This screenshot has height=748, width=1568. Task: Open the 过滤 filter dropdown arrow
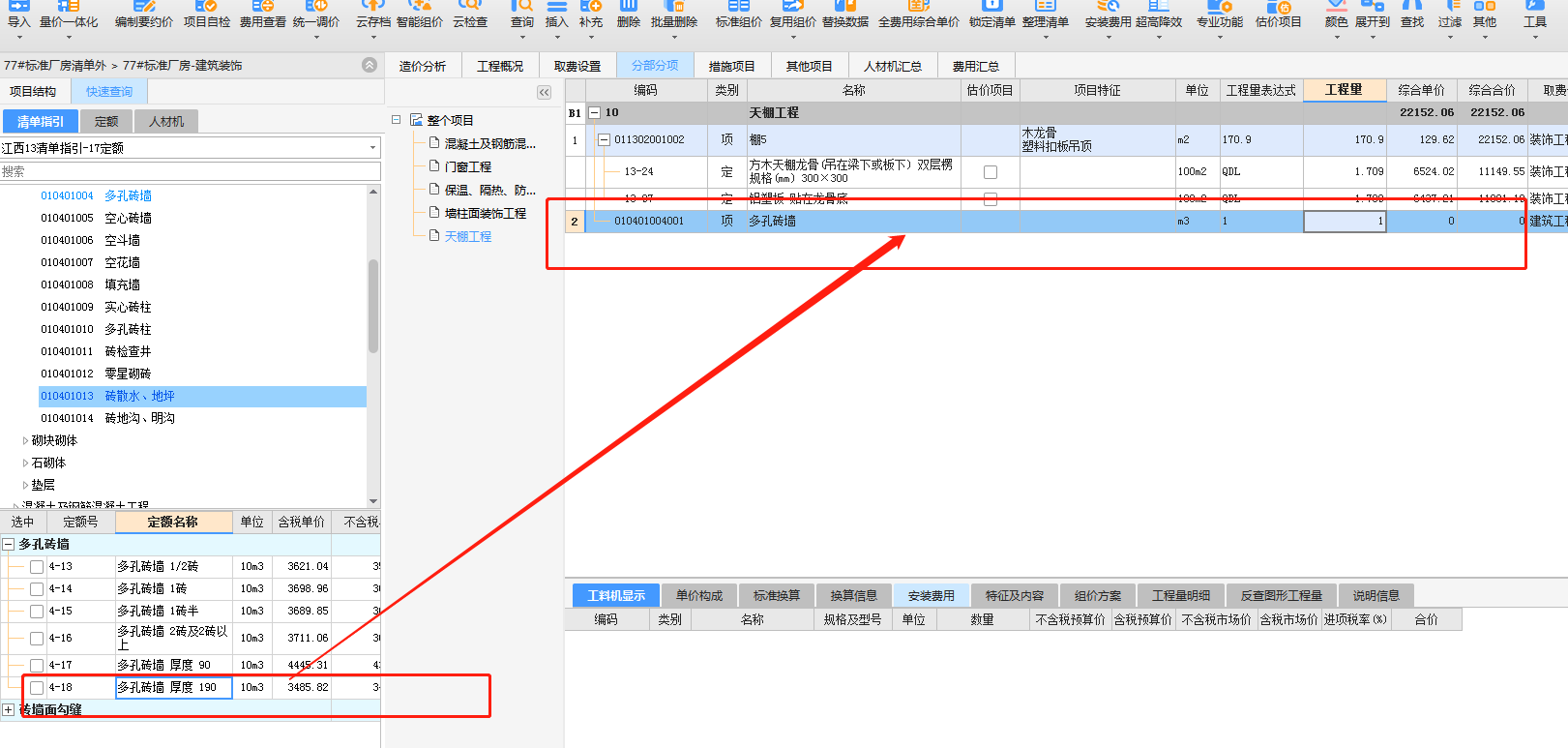pos(1450,38)
